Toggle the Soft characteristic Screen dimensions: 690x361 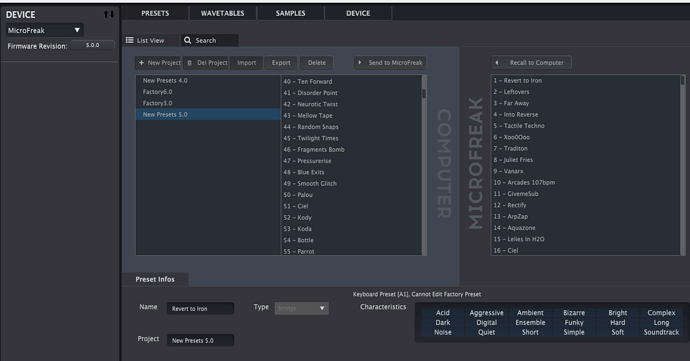[x=618, y=332]
